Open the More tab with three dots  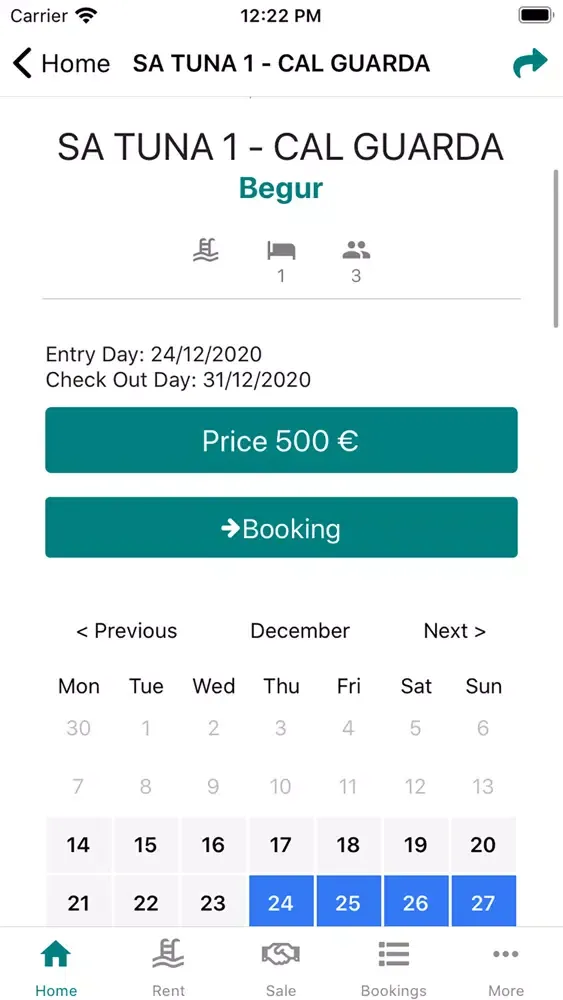click(506, 954)
